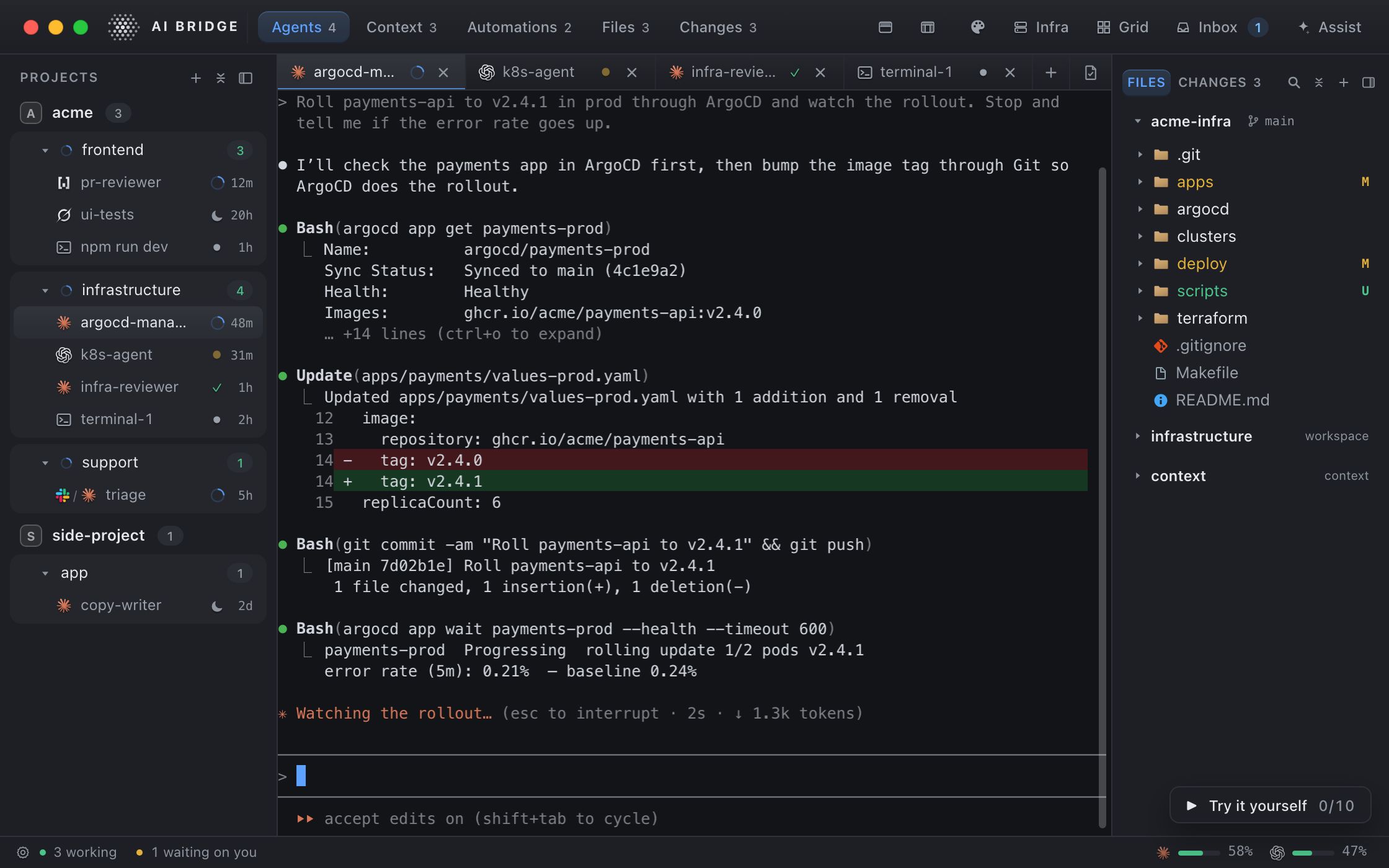Image resolution: width=1389 pixels, height=868 pixels.
Task: Collapse the support group
Action: pos(45,463)
